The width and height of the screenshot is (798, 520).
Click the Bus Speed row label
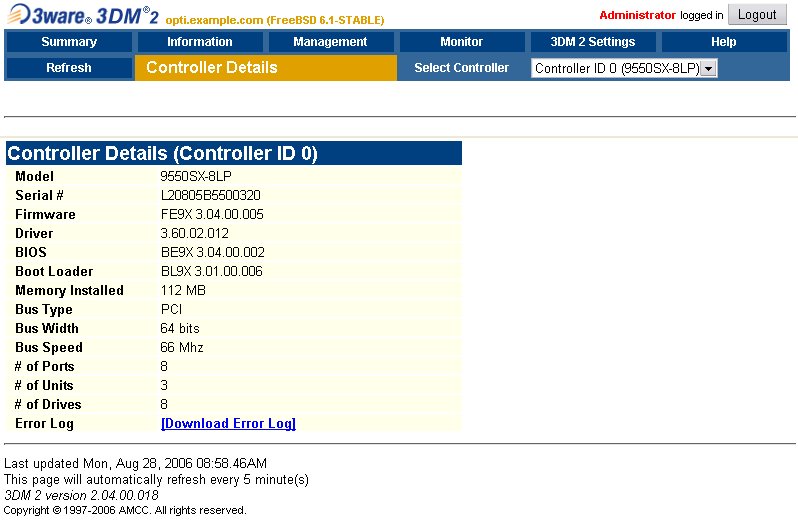pyautogui.click(x=49, y=348)
